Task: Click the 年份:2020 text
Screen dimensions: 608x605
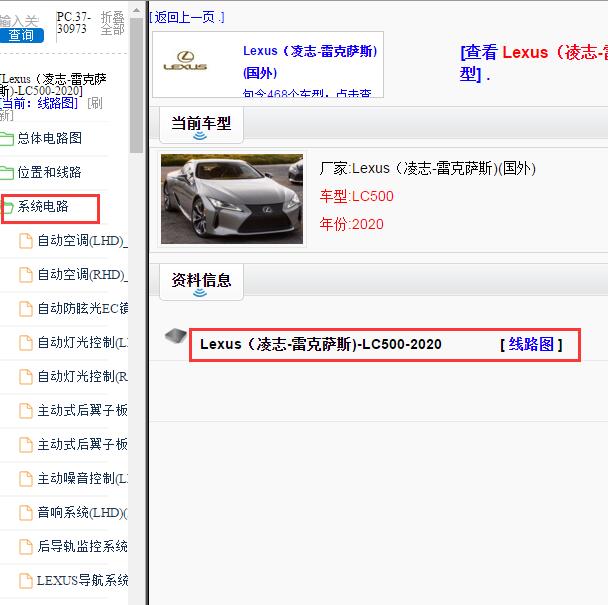Action: (352, 224)
